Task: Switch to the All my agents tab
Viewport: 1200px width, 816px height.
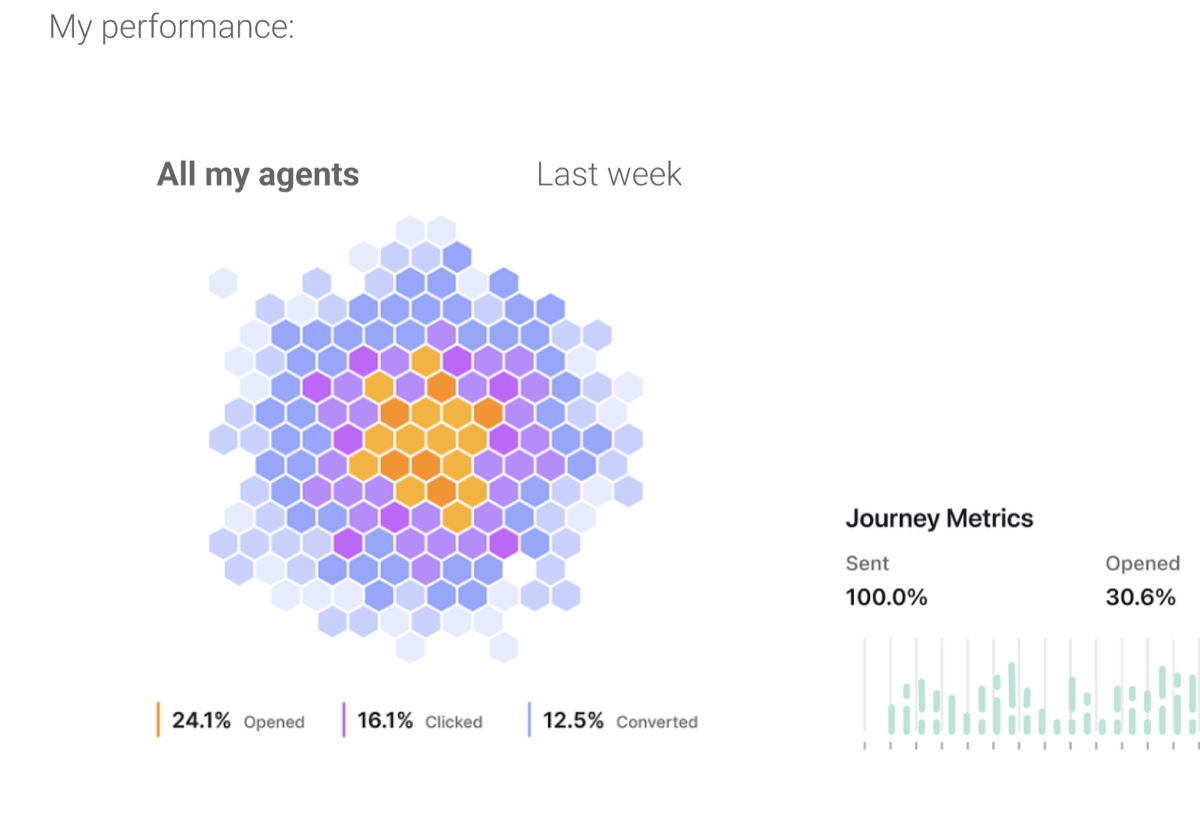Action: point(257,174)
